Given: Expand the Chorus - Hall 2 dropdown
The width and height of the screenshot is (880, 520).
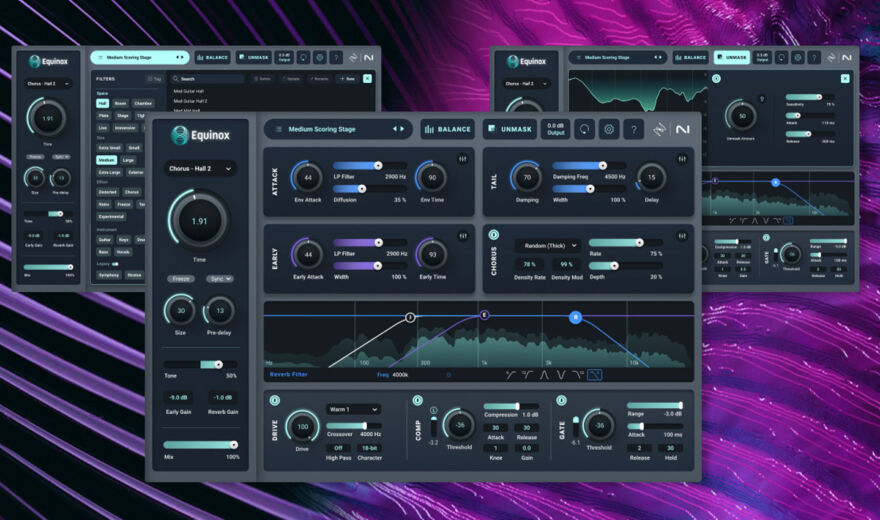Looking at the screenshot, I should 200,169.
